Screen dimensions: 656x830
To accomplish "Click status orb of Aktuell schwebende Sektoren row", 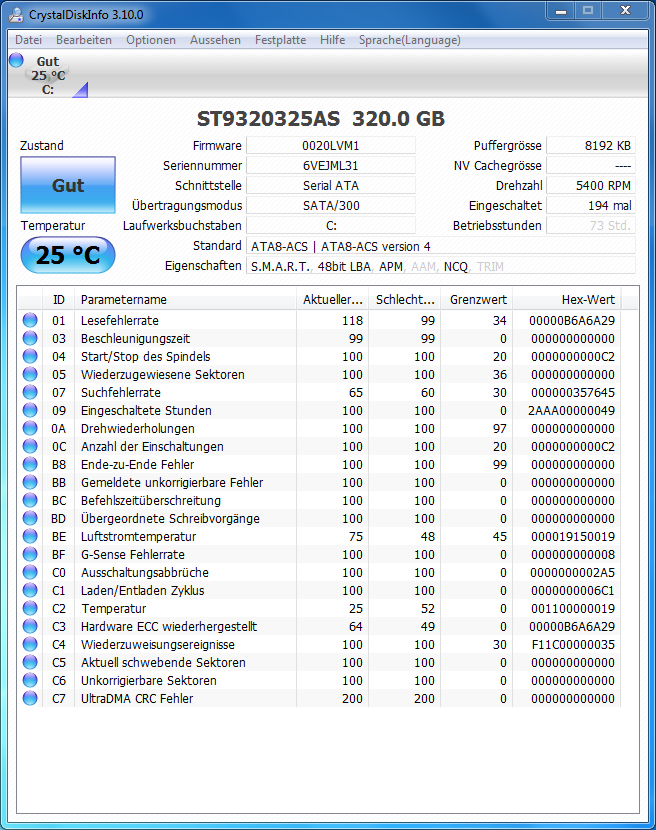I will tap(30, 662).
